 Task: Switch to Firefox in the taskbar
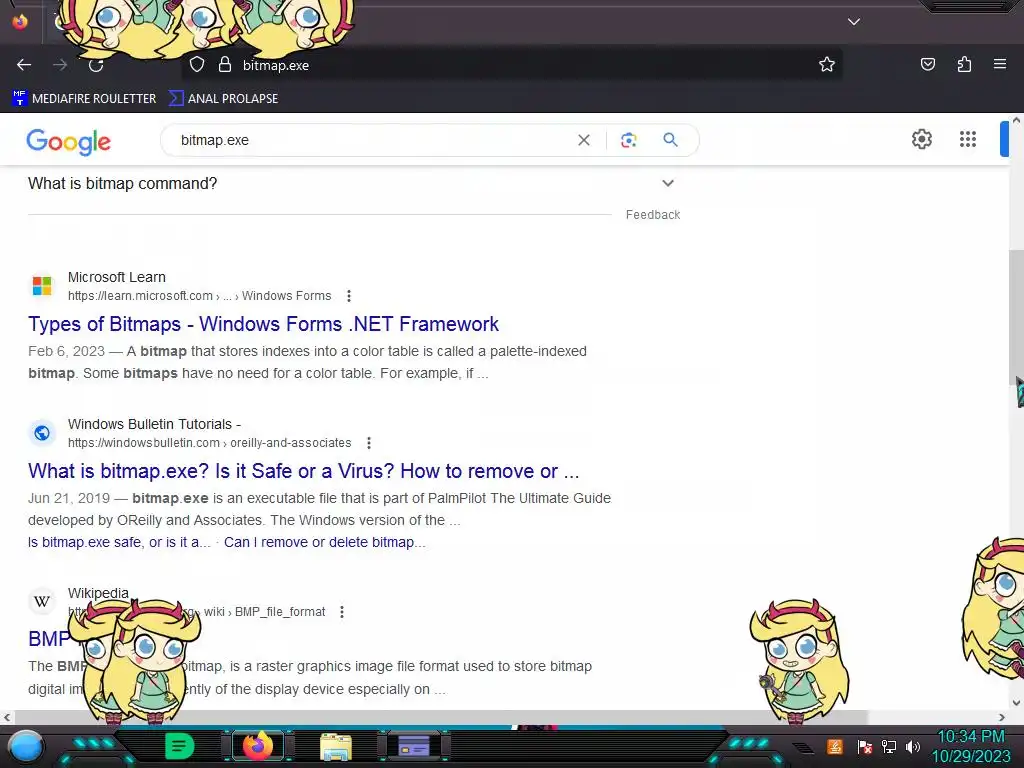[x=257, y=746]
